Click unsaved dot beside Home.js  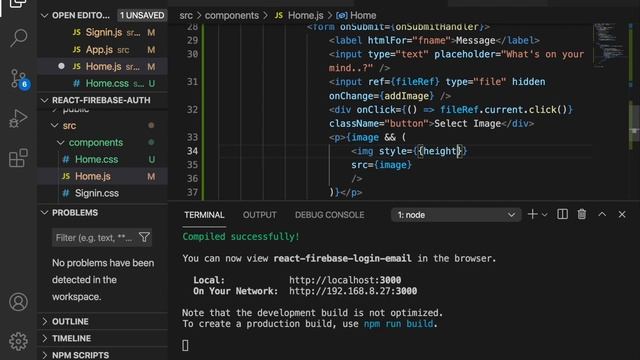61,66
